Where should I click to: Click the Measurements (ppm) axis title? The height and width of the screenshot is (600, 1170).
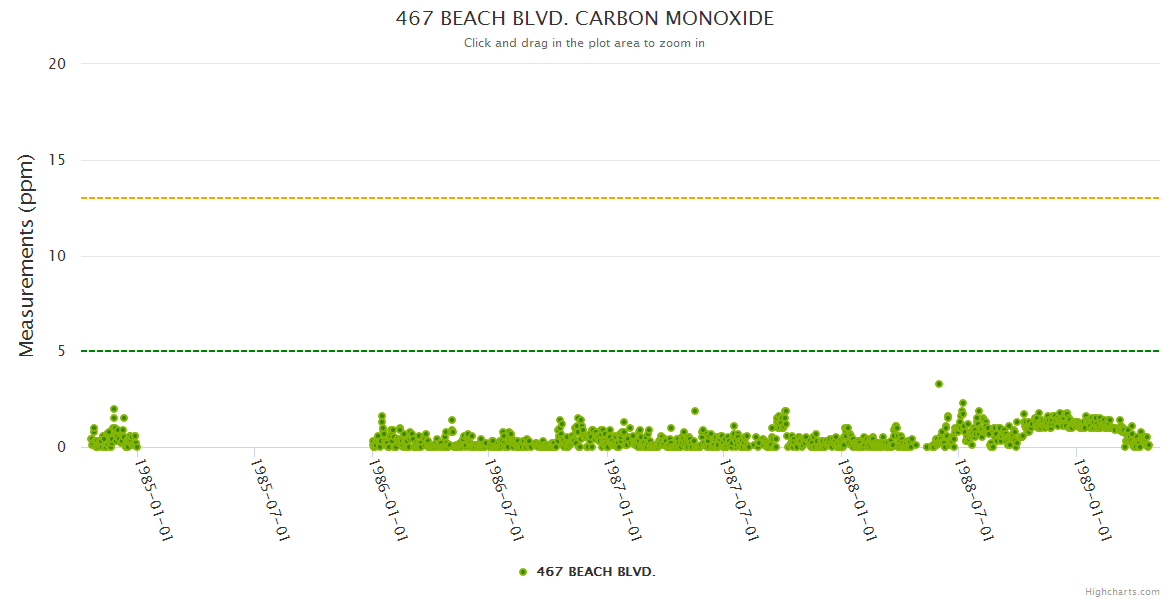27,255
